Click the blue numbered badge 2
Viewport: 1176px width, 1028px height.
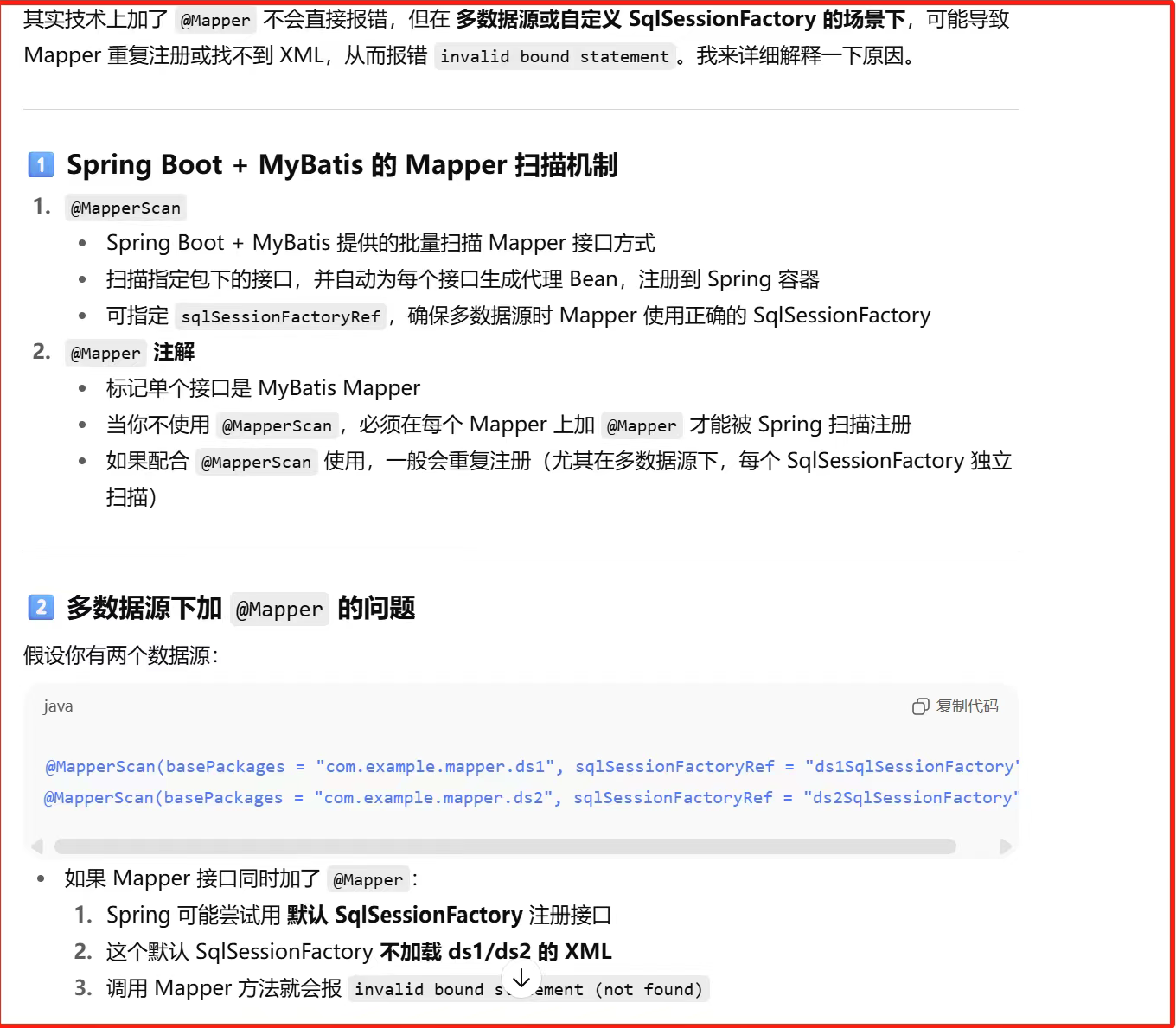click(41, 609)
